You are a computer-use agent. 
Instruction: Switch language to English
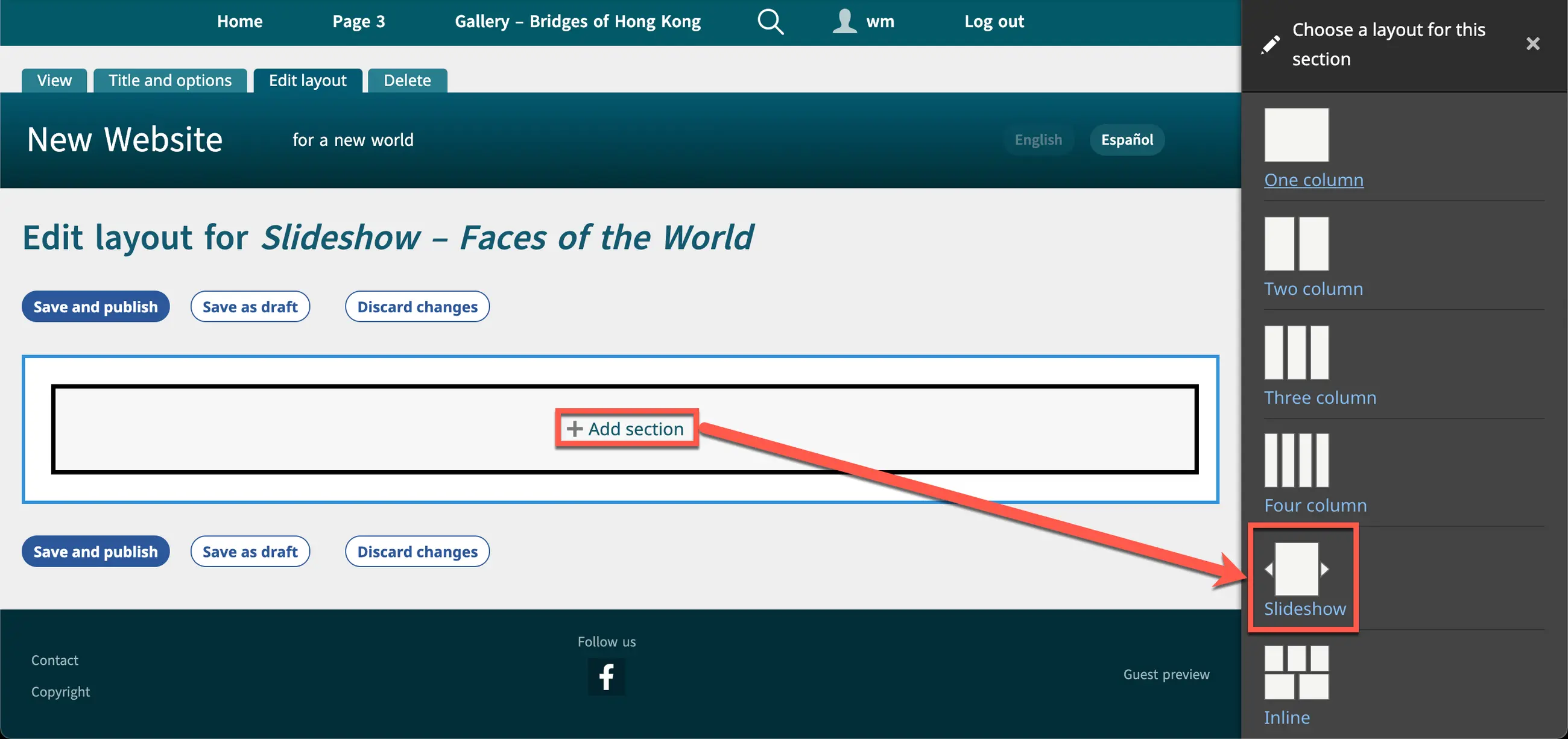pos(1038,140)
